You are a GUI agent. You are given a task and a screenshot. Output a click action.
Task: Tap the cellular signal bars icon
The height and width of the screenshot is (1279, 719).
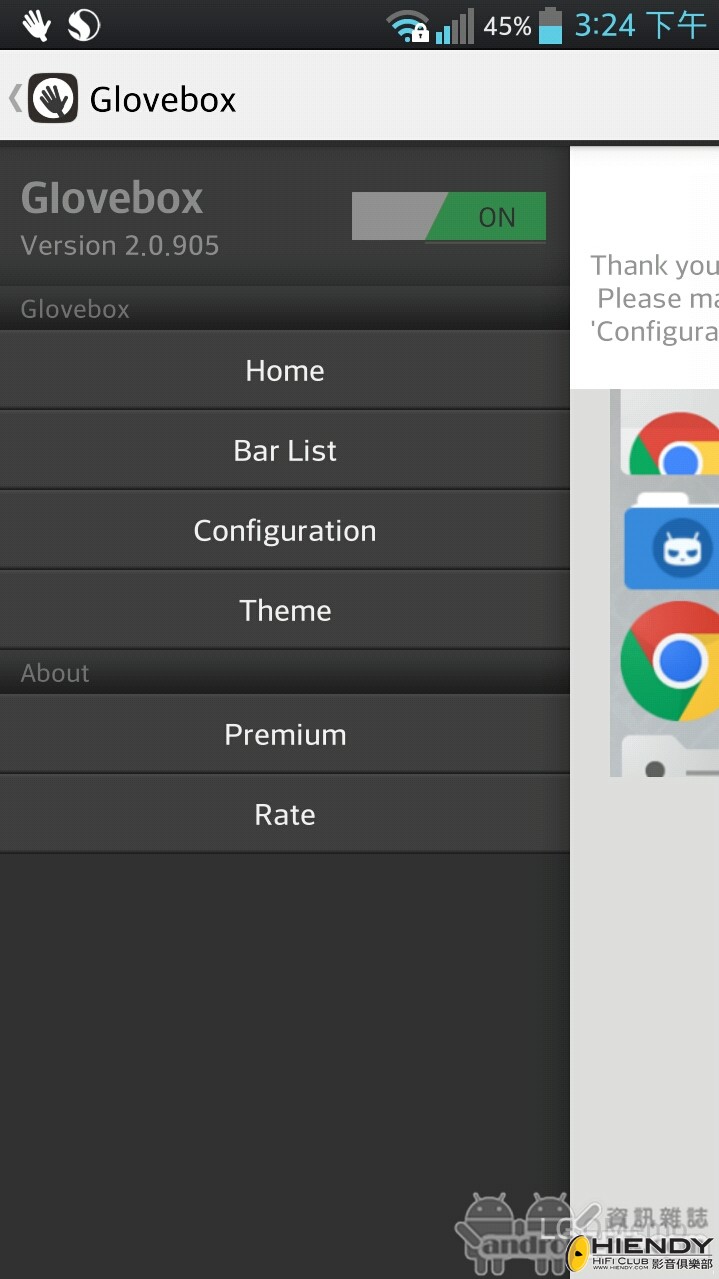455,26
